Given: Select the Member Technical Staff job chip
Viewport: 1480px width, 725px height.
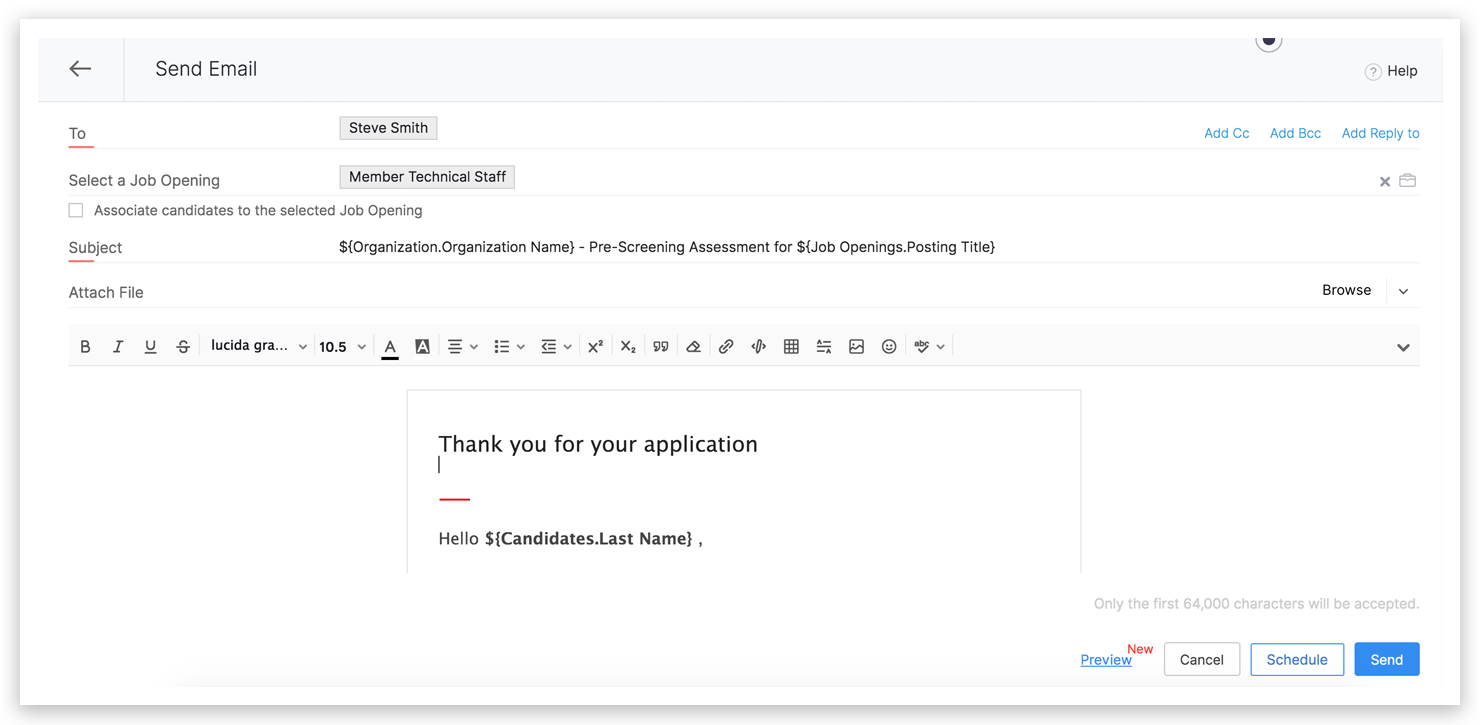Looking at the screenshot, I should (427, 177).
